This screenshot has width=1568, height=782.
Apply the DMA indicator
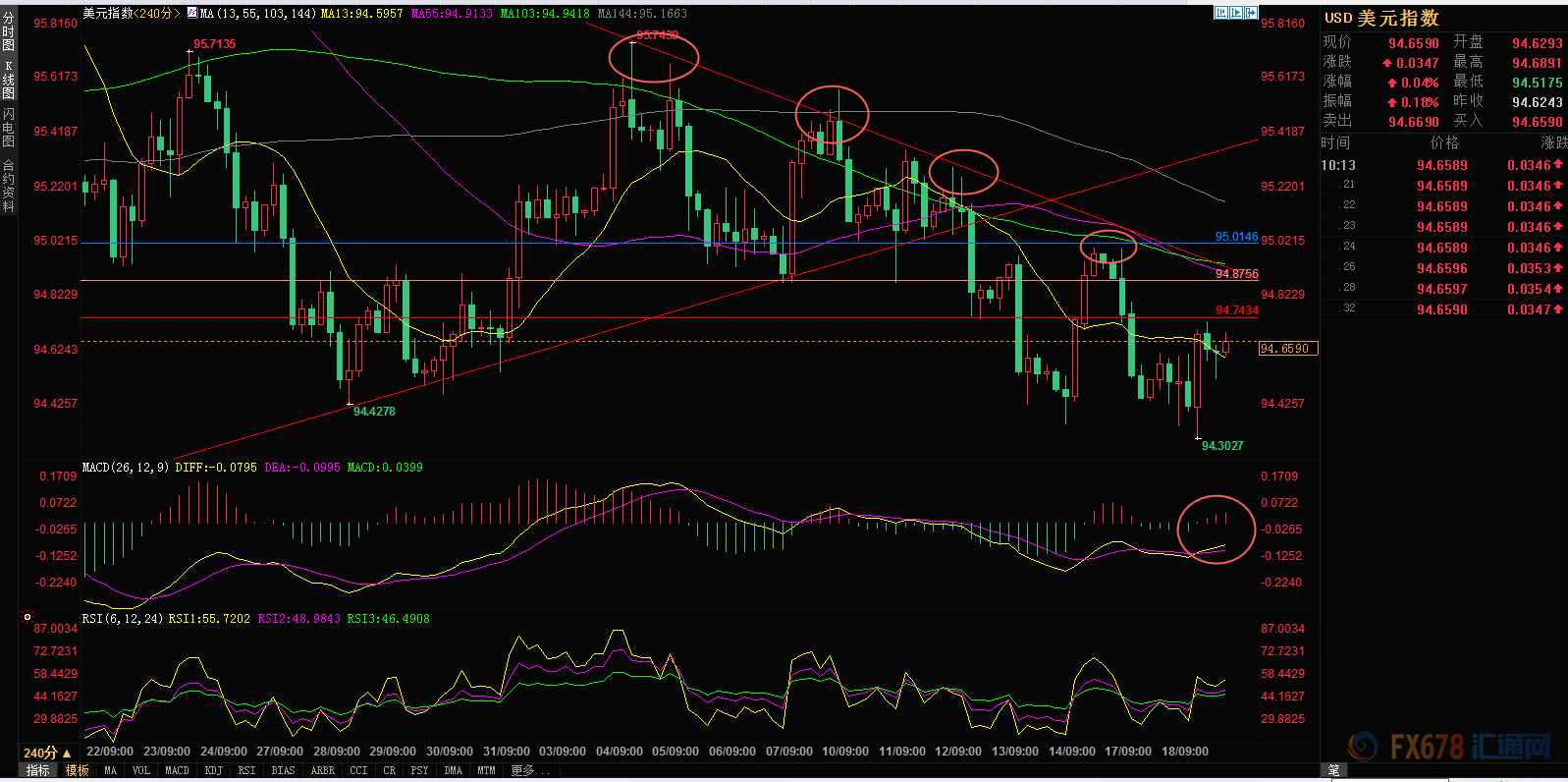click(x=453, y=770)
